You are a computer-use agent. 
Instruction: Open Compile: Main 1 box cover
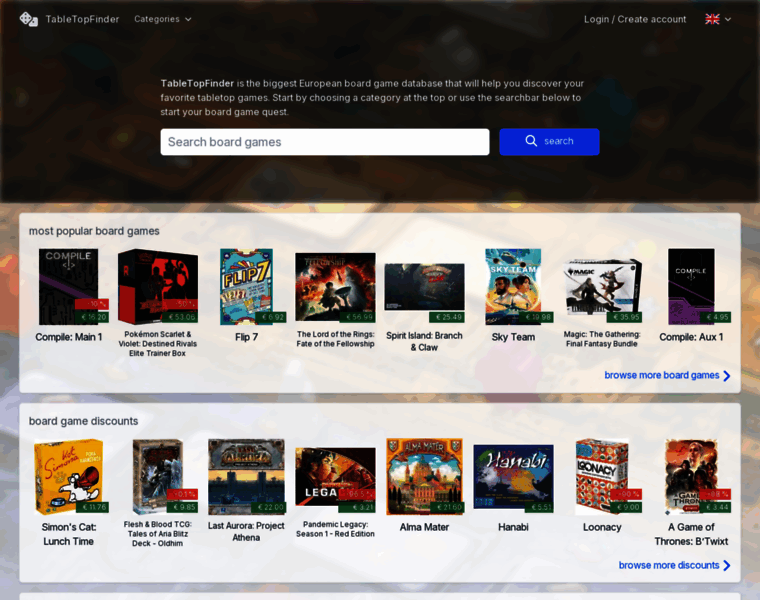[68, 286]
